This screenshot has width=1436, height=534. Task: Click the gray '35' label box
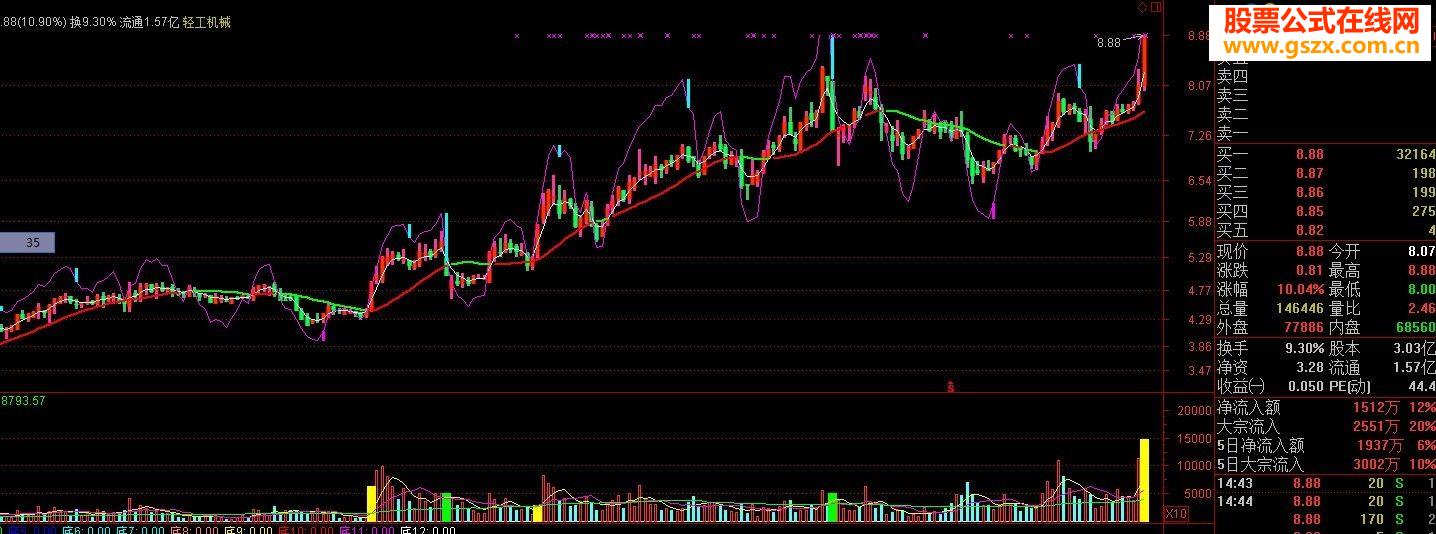28,242
